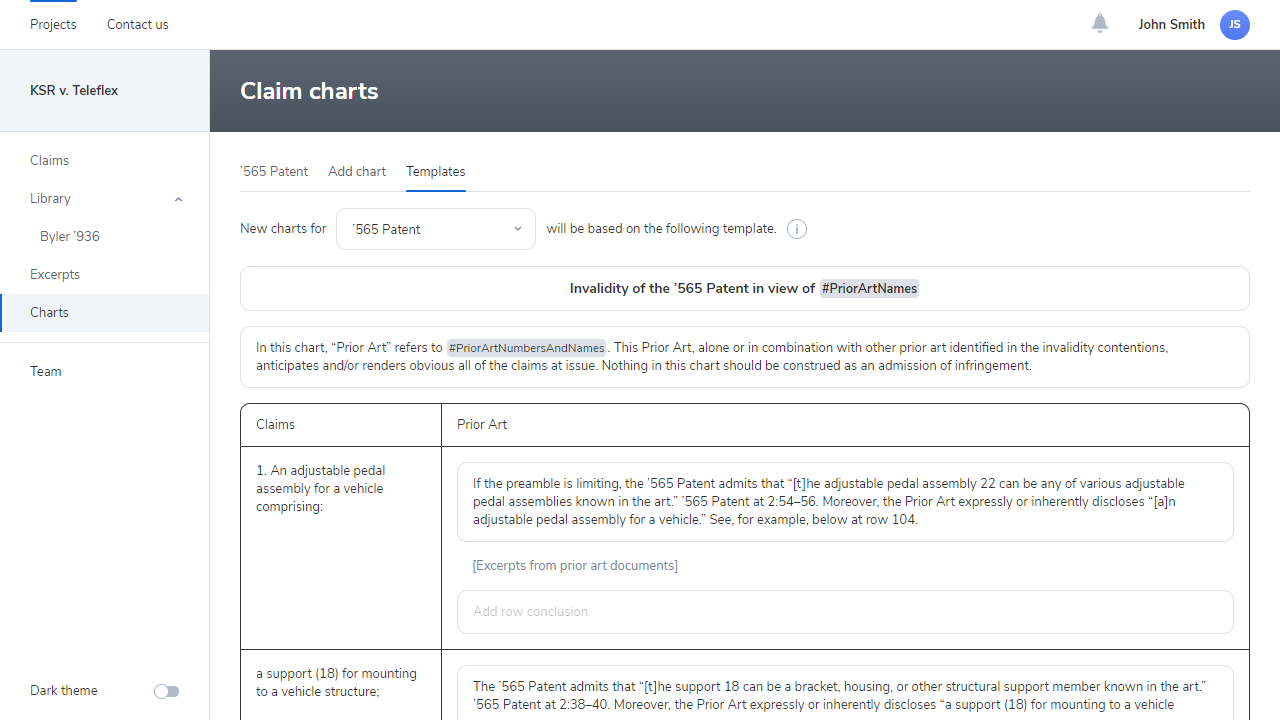
Task: Click the John Smith username
Action: click(x=1171, y=24)
